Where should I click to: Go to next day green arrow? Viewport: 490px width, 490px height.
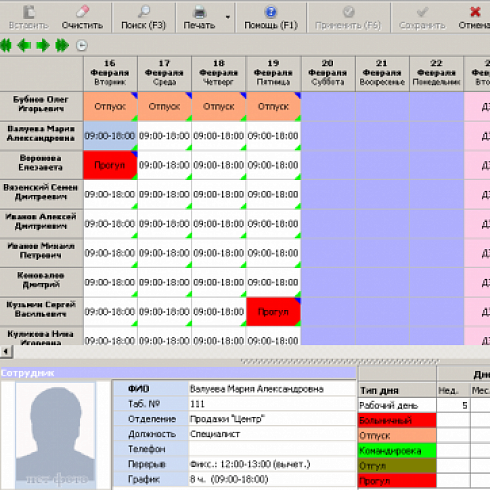pyautogui.click(x=43, y=45)
